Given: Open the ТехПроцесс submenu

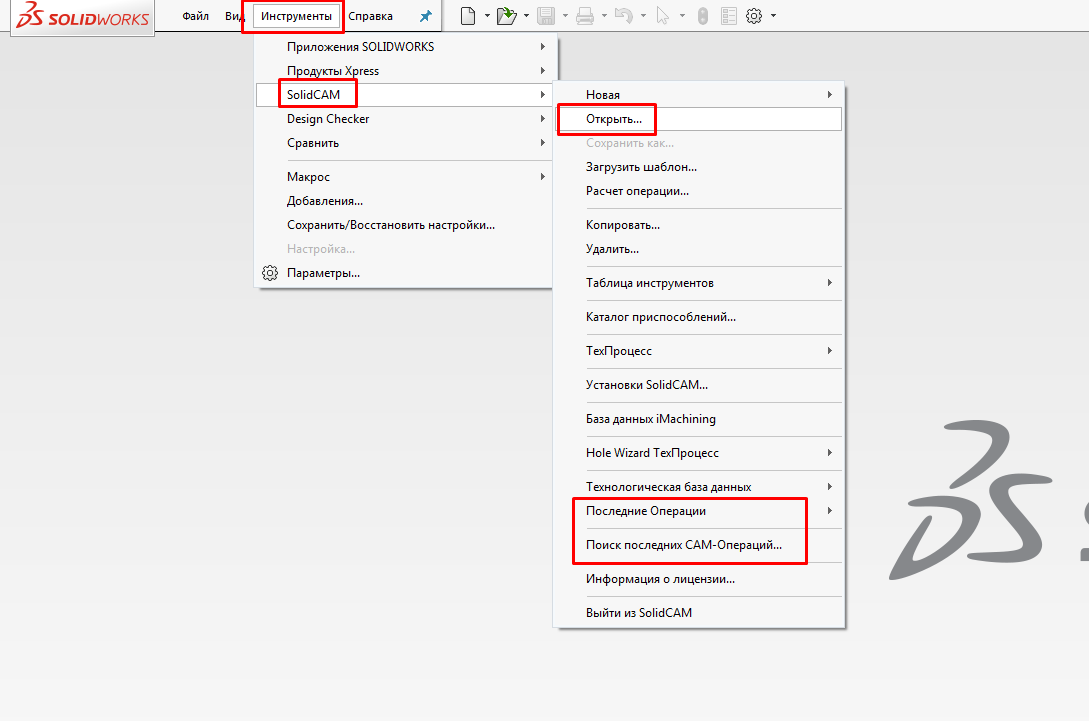Looking at the screenshot, I should click(x=699, y=351).
